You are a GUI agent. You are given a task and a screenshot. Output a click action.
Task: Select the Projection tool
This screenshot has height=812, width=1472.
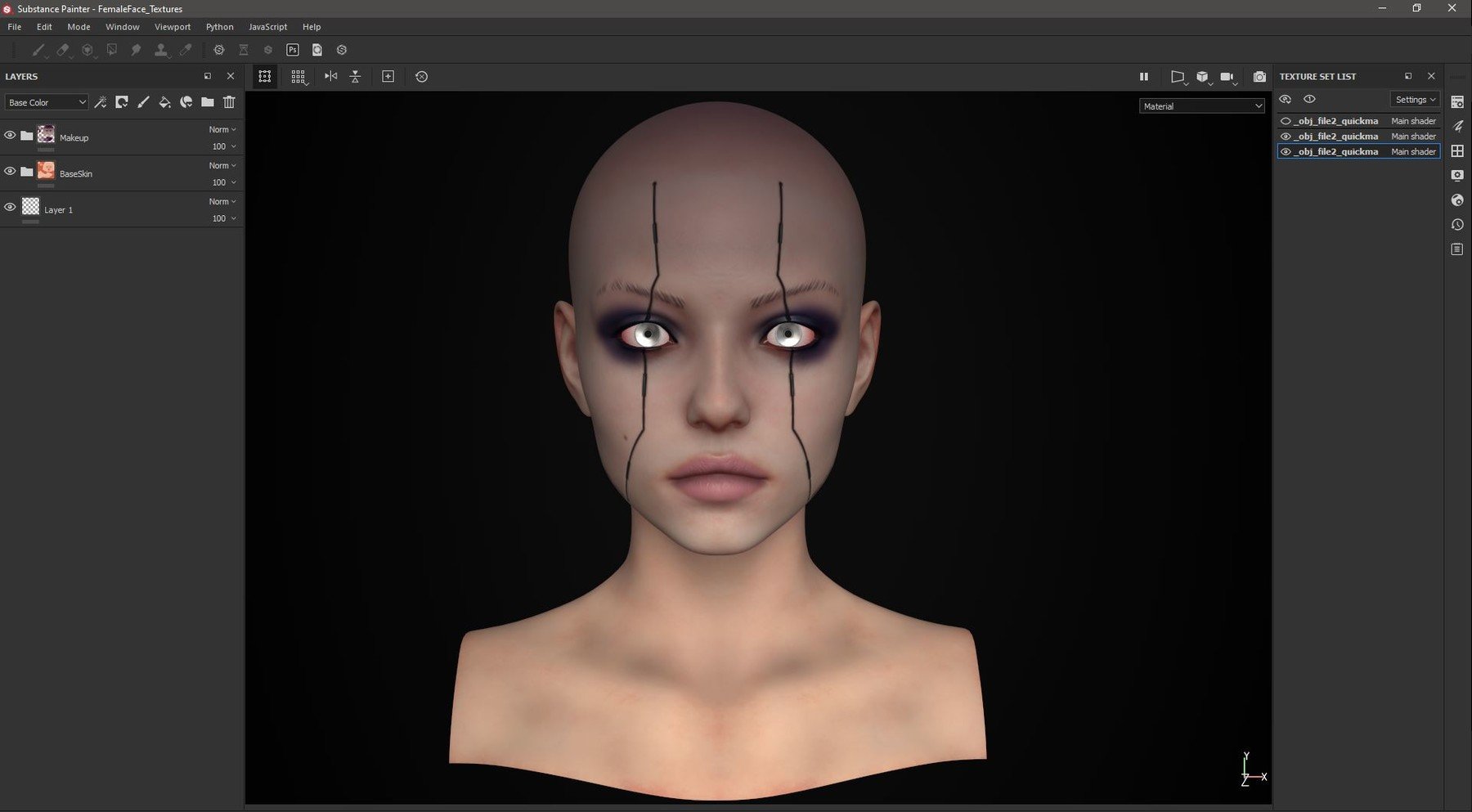click(x=87, y=50)
